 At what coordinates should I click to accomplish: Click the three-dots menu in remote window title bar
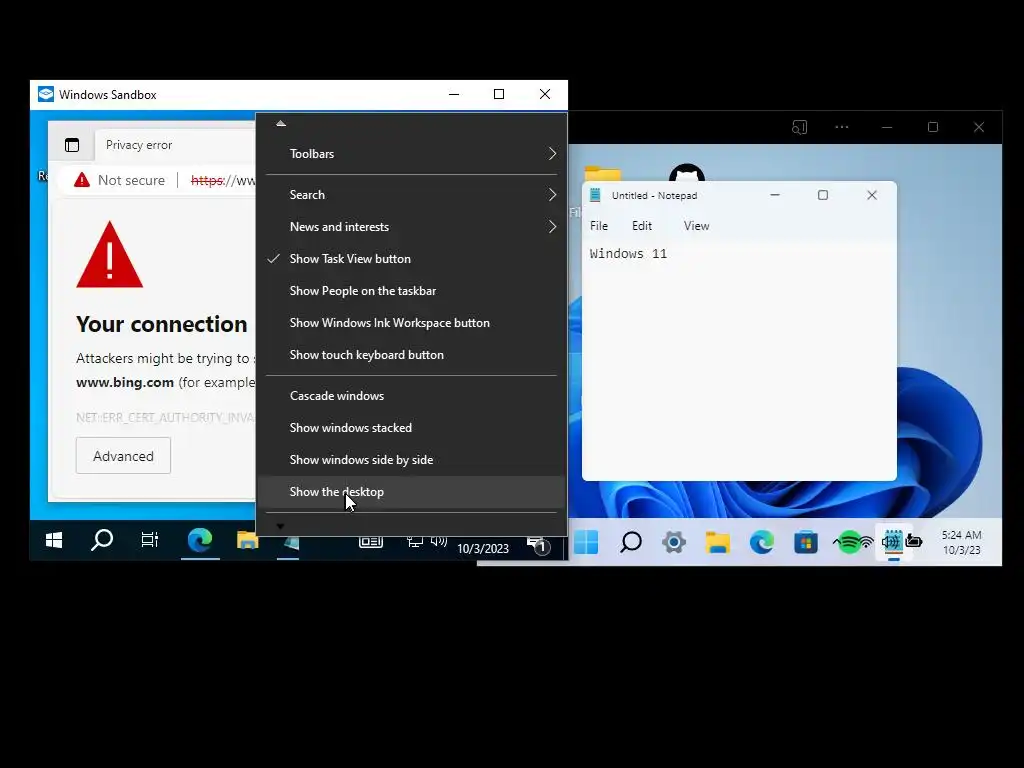pyautogui.click(x=842, y=127)
